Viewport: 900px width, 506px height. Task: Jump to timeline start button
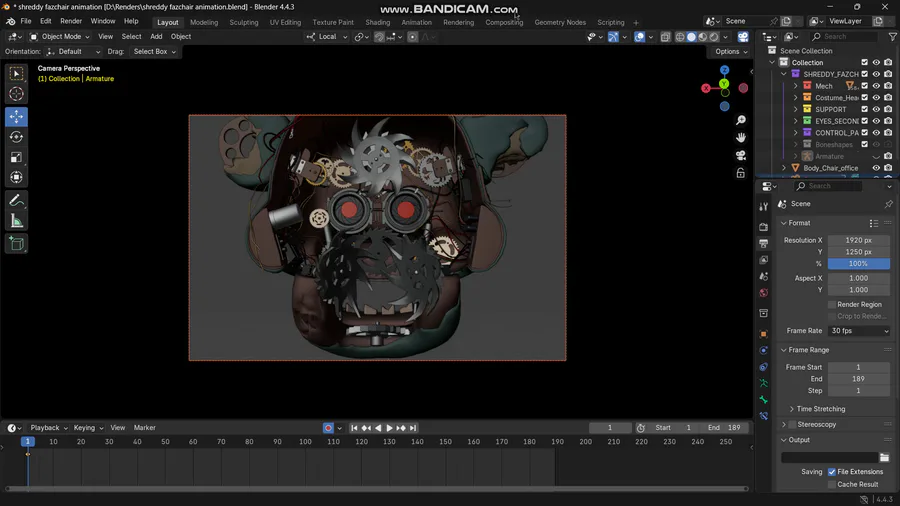click(354, 428)
